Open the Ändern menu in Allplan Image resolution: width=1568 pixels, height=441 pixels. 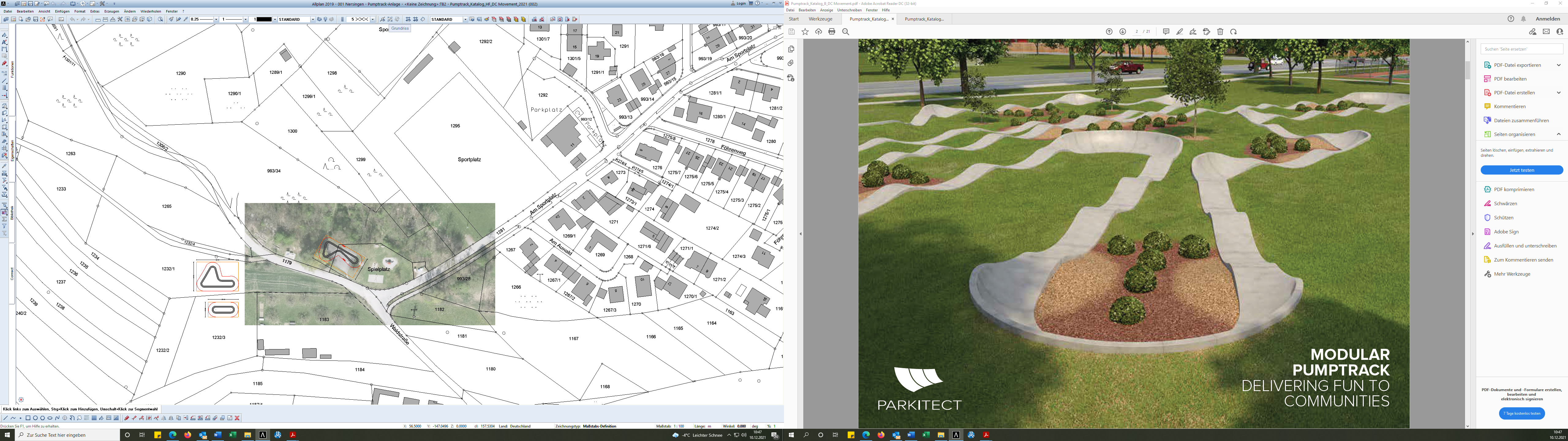[x=130, y=11]
